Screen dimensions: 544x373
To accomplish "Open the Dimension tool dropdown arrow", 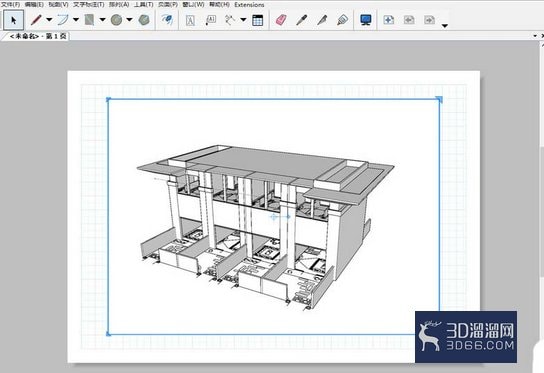I will [x=243, y=20].
